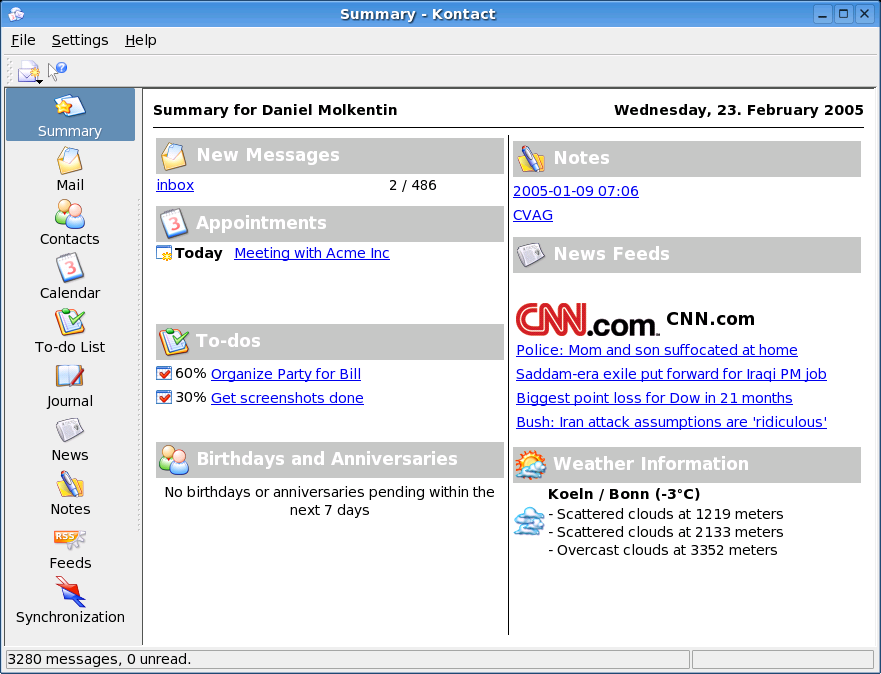The width and height of the screenshot is (881, 674).
Task: Toggle checkbox for Organize Party for Bill
Action: point(164,374)
